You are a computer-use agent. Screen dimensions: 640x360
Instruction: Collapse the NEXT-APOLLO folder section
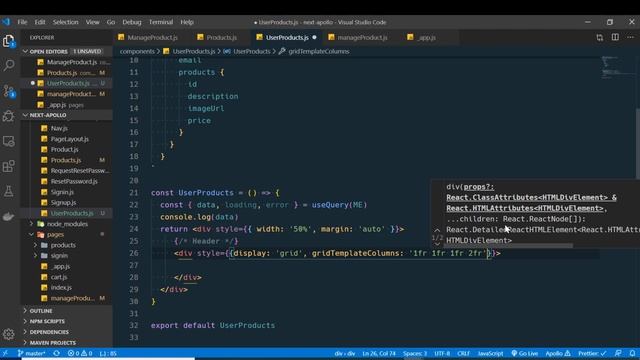click(x=26, y=115)
